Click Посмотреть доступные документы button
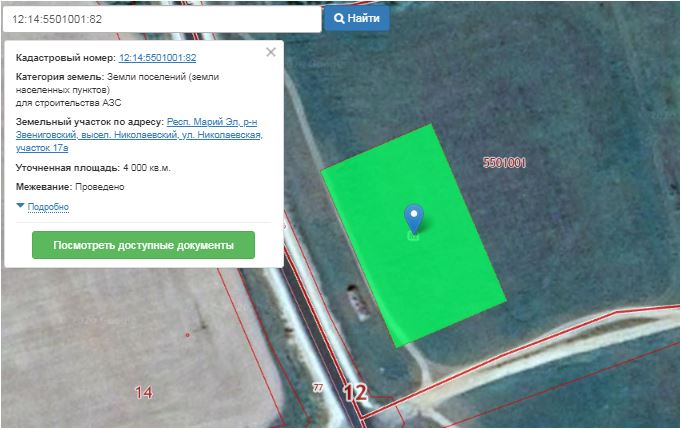Viewport: 681px width, 429px height. click(x=143, y=245)
